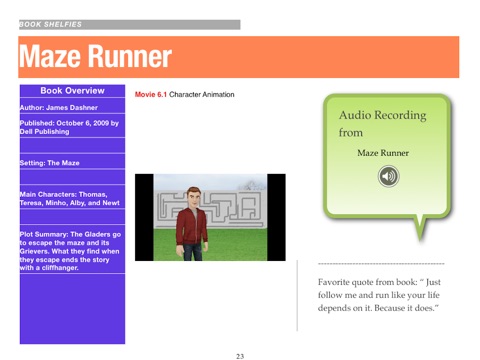Click Maze Runner text in the green bubble
480x360 pixels.
[383, 153]
